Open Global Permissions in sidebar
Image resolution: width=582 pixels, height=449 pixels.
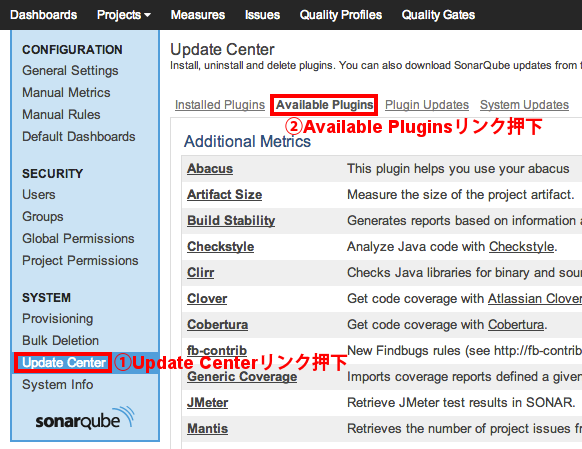click(x=78, y=239)
